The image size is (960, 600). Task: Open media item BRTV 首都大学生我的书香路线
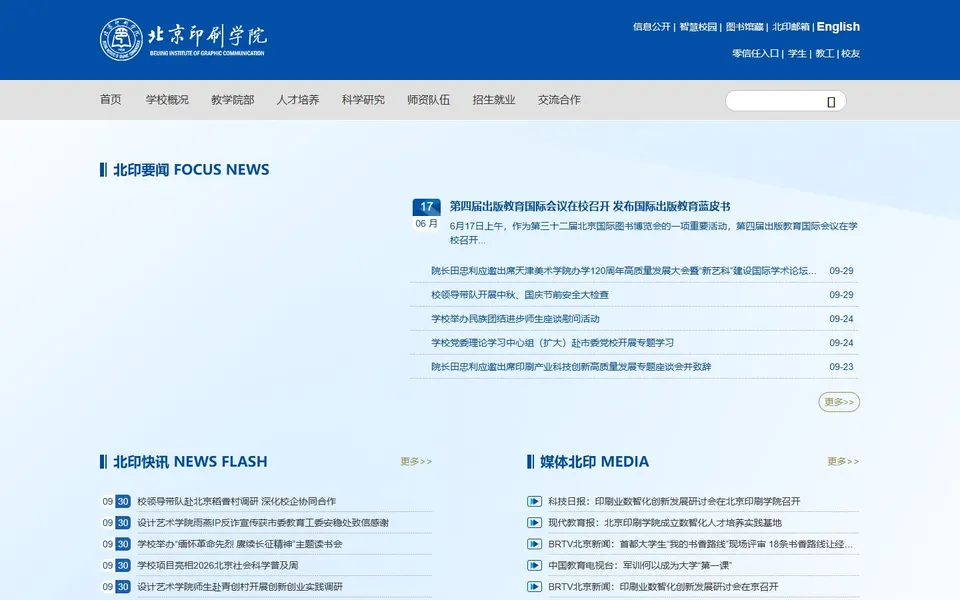pyautogui.click(x=700, y=544)
